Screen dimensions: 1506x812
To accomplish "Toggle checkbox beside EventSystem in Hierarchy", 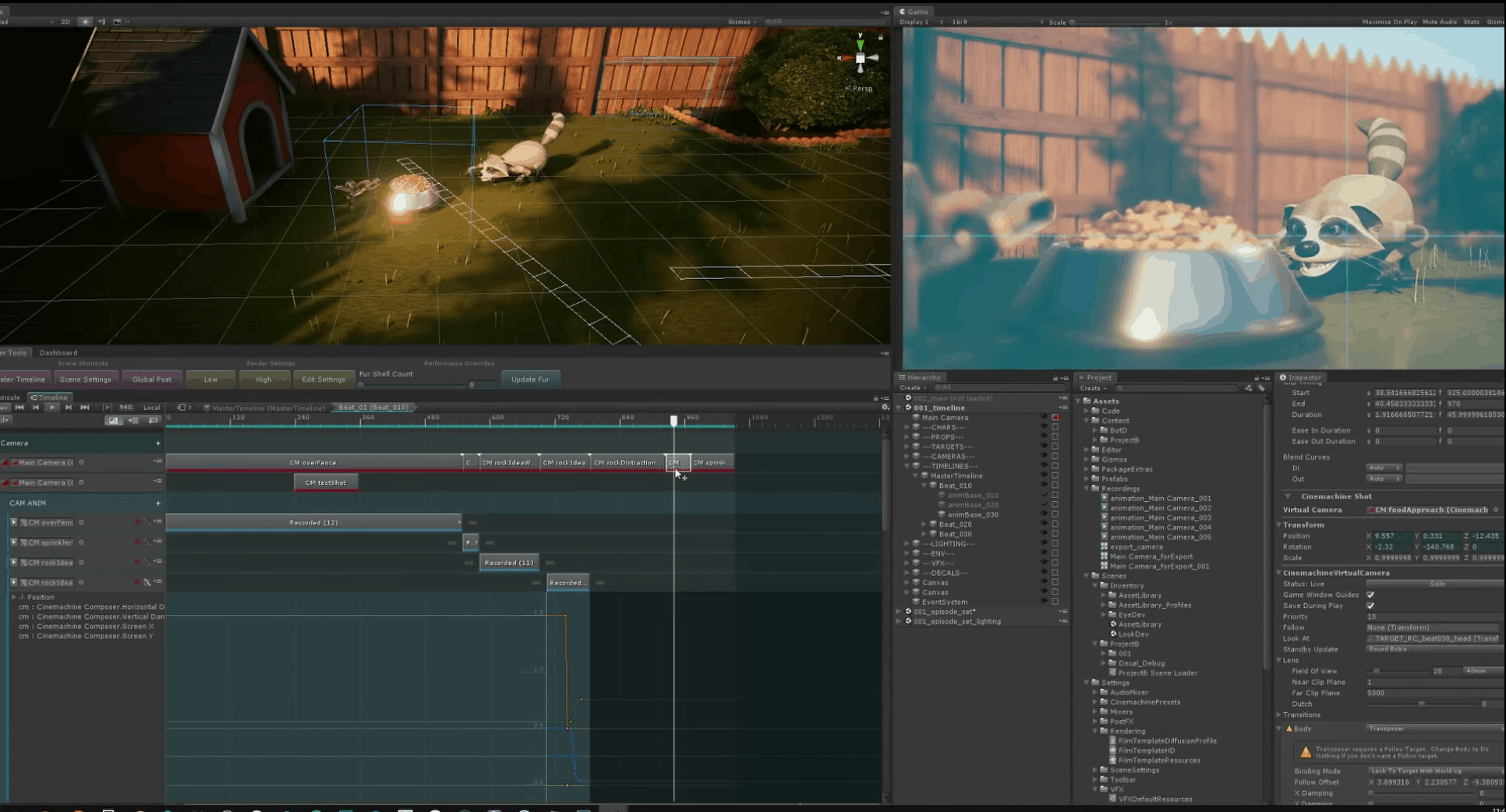I will tap(1055, 602).
